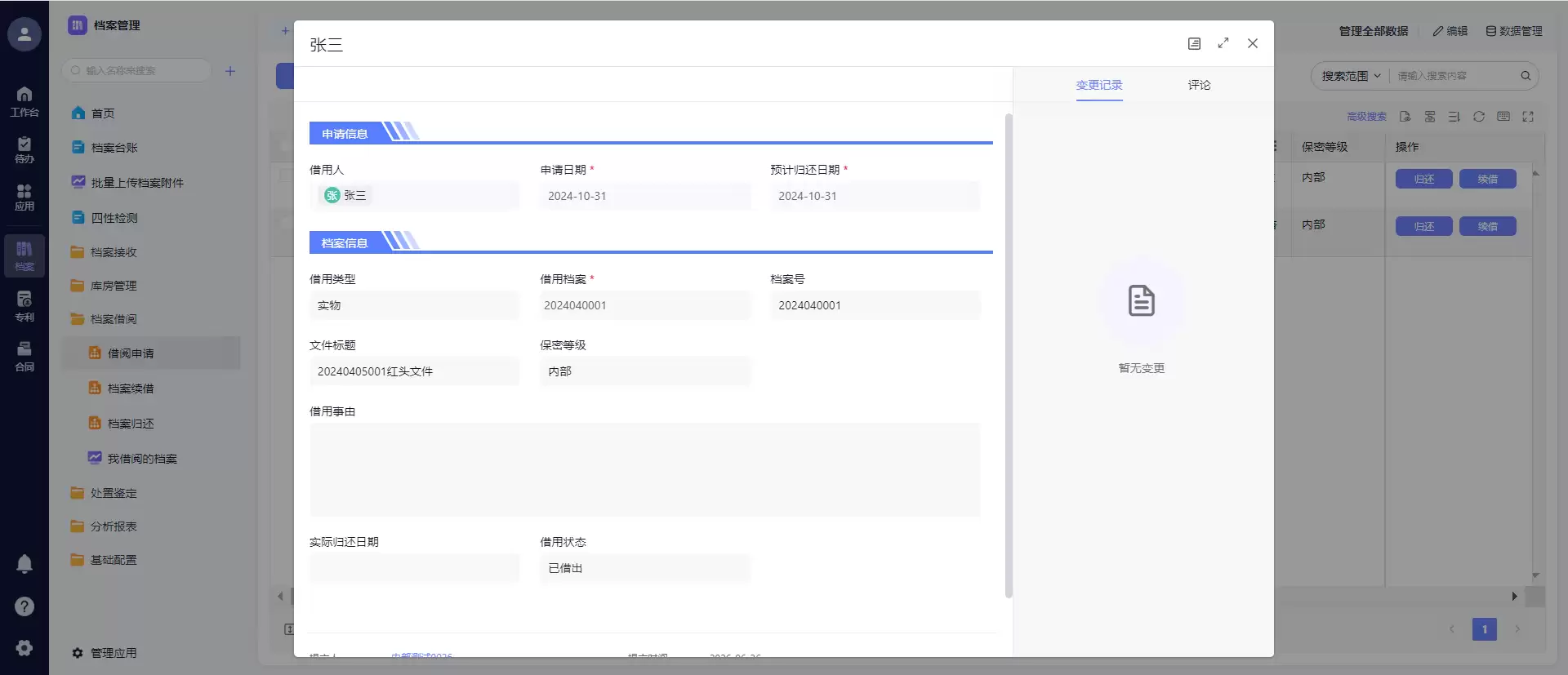This screenshot has width=1568, height=675.
Task: Click the table horizontal scrollbar right arrow
Action: tap(1514, 597)
